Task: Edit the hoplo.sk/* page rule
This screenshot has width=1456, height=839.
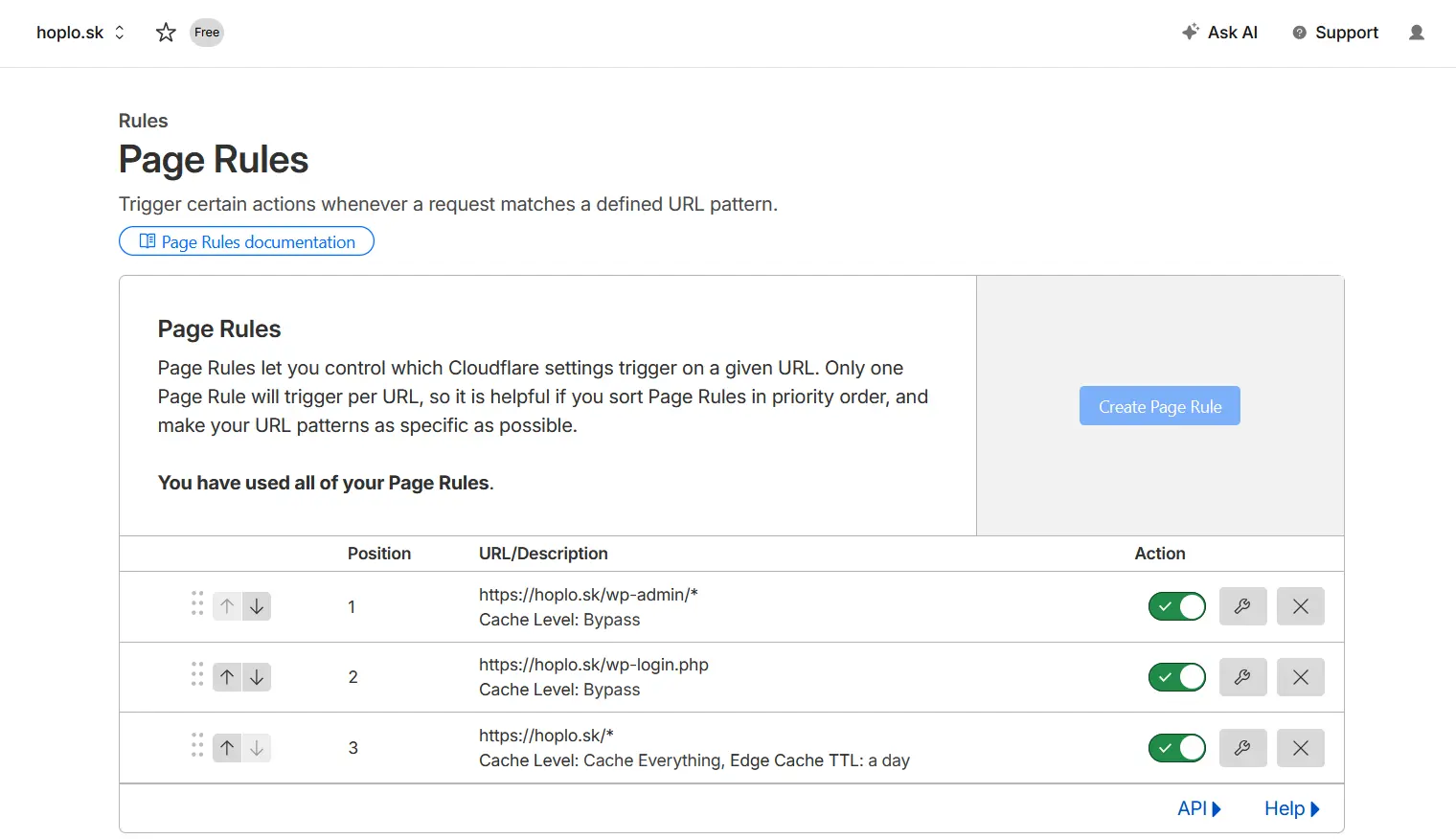Action: tap(1242, 747)
